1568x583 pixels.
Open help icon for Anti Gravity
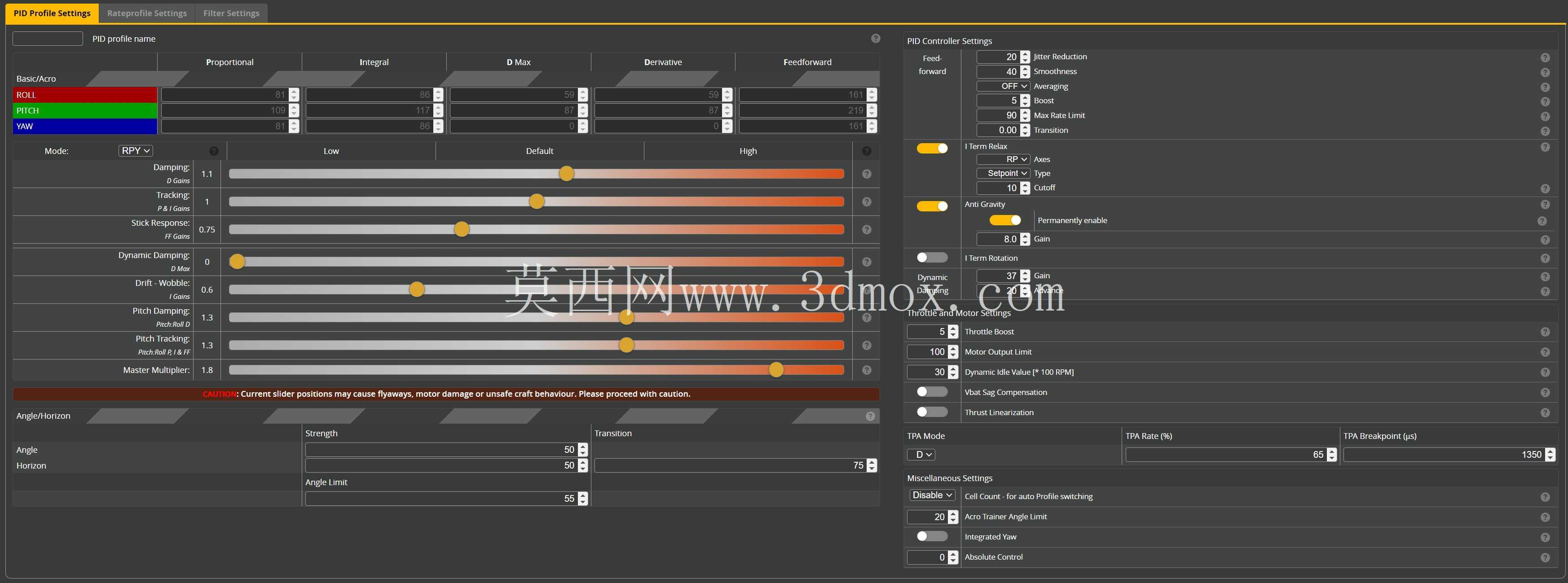pyautogui.click(x=1545, y=205)
